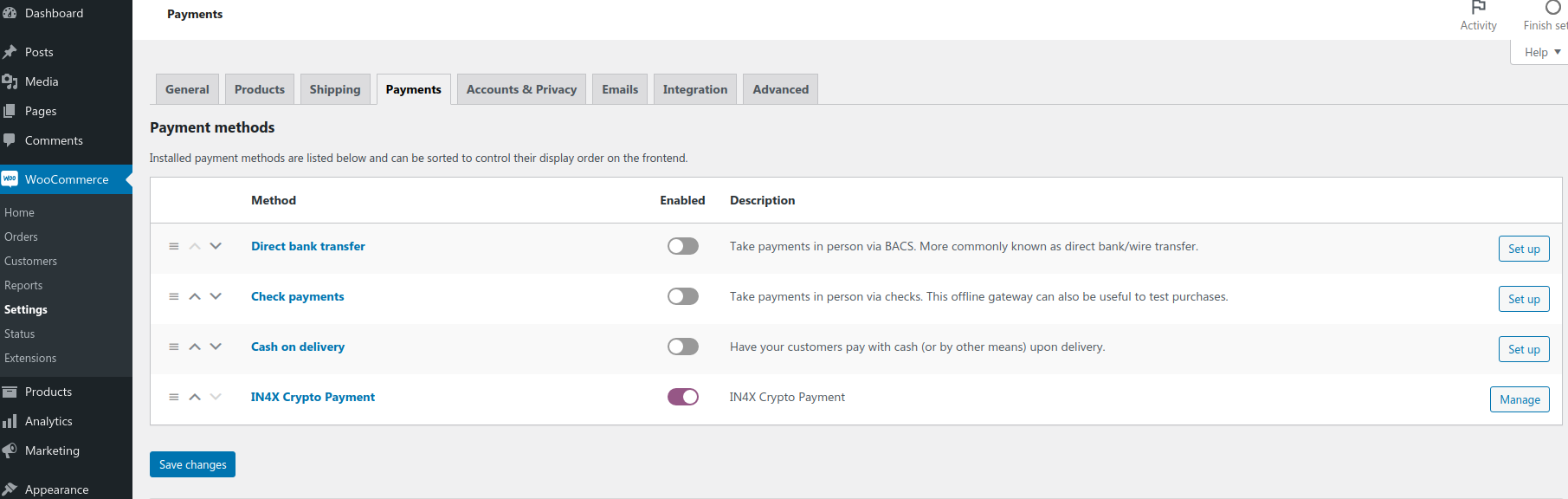Open the Integration tab
The height and width of the screenshot is (499, 1568).
695,89
